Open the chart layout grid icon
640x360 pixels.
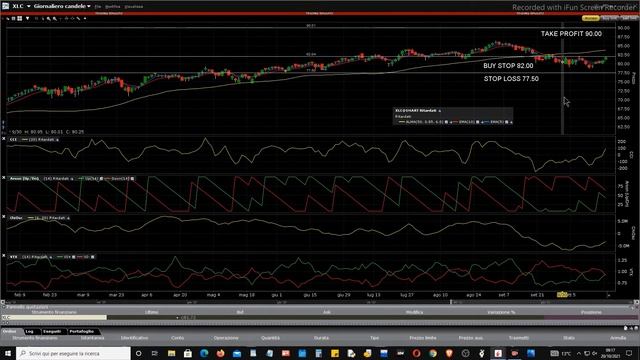click(13, 18)
